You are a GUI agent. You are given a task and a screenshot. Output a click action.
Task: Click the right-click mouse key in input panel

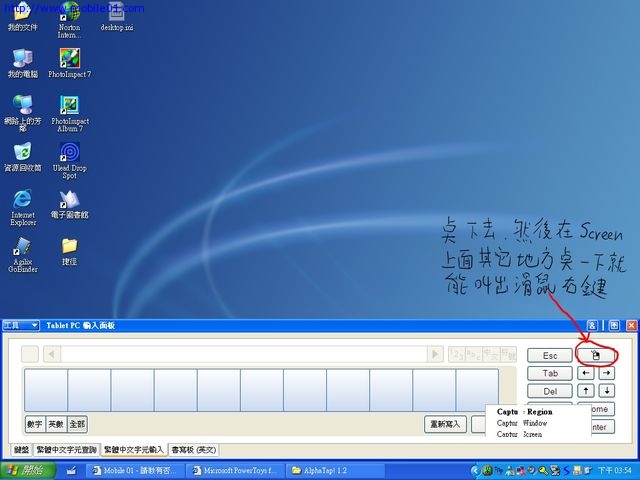[596, 356]
